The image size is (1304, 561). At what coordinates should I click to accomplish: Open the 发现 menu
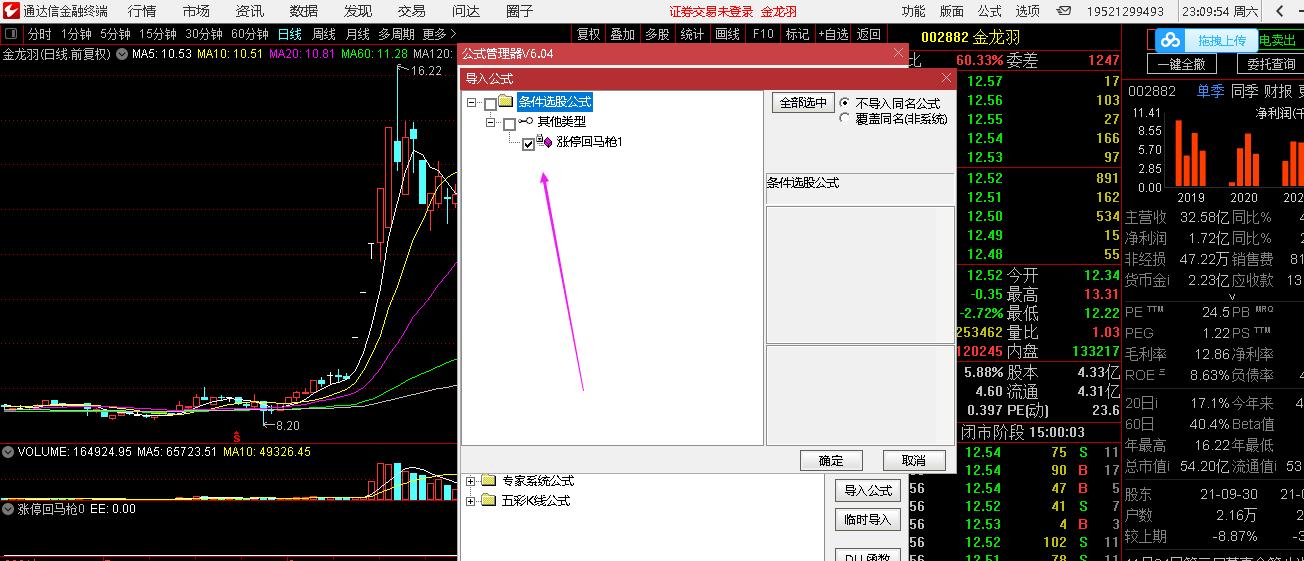pyautogui.click(x=358, y=12)
